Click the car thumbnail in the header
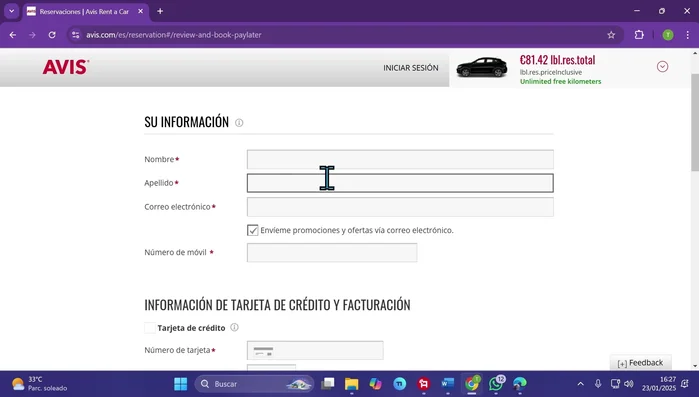The width and height of the screenshot is (699, 397). pos(482,67)
